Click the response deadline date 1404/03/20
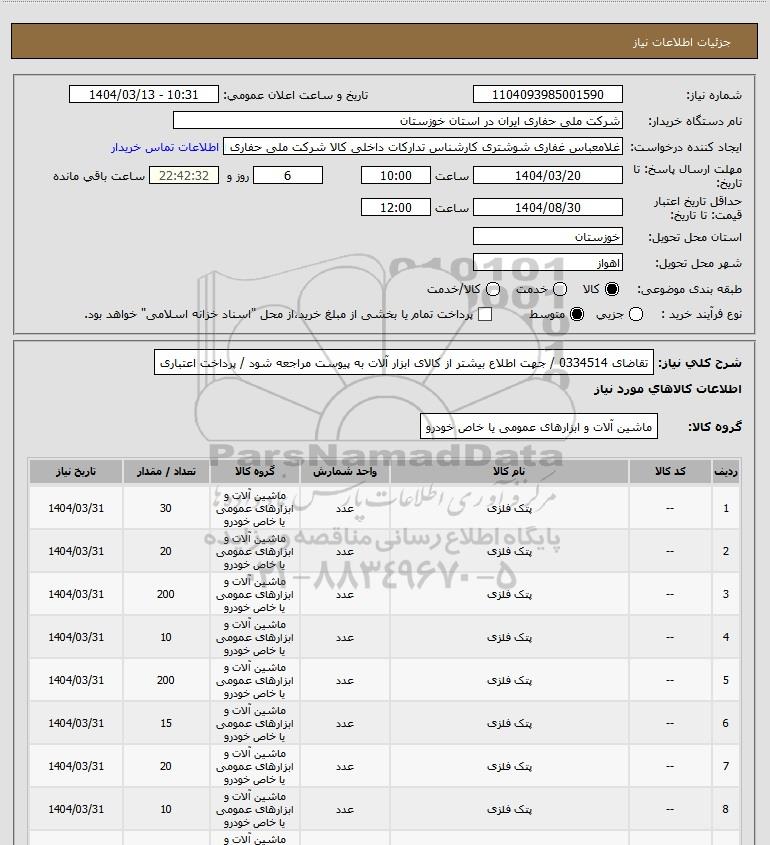This screenshot has height=845, width=770. point(547,176)
